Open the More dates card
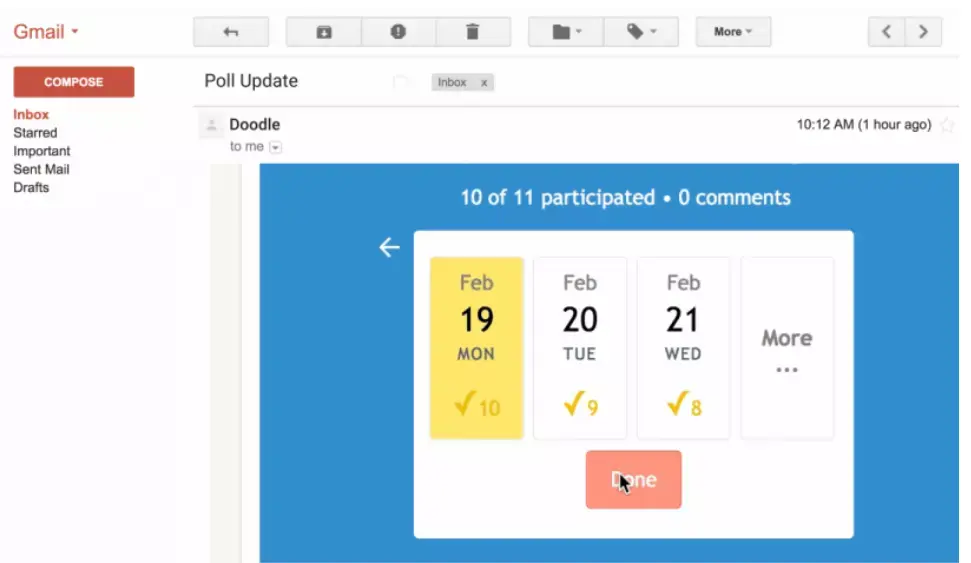Image resolution: width=971 pixels, height=563 pixels. [787, 348]
